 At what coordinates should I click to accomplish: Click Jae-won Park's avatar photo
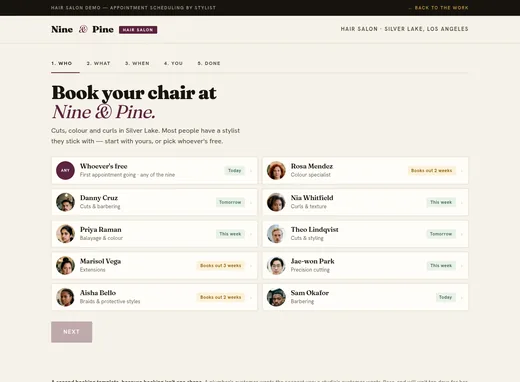pyautogui.click(x=276, y=265)
